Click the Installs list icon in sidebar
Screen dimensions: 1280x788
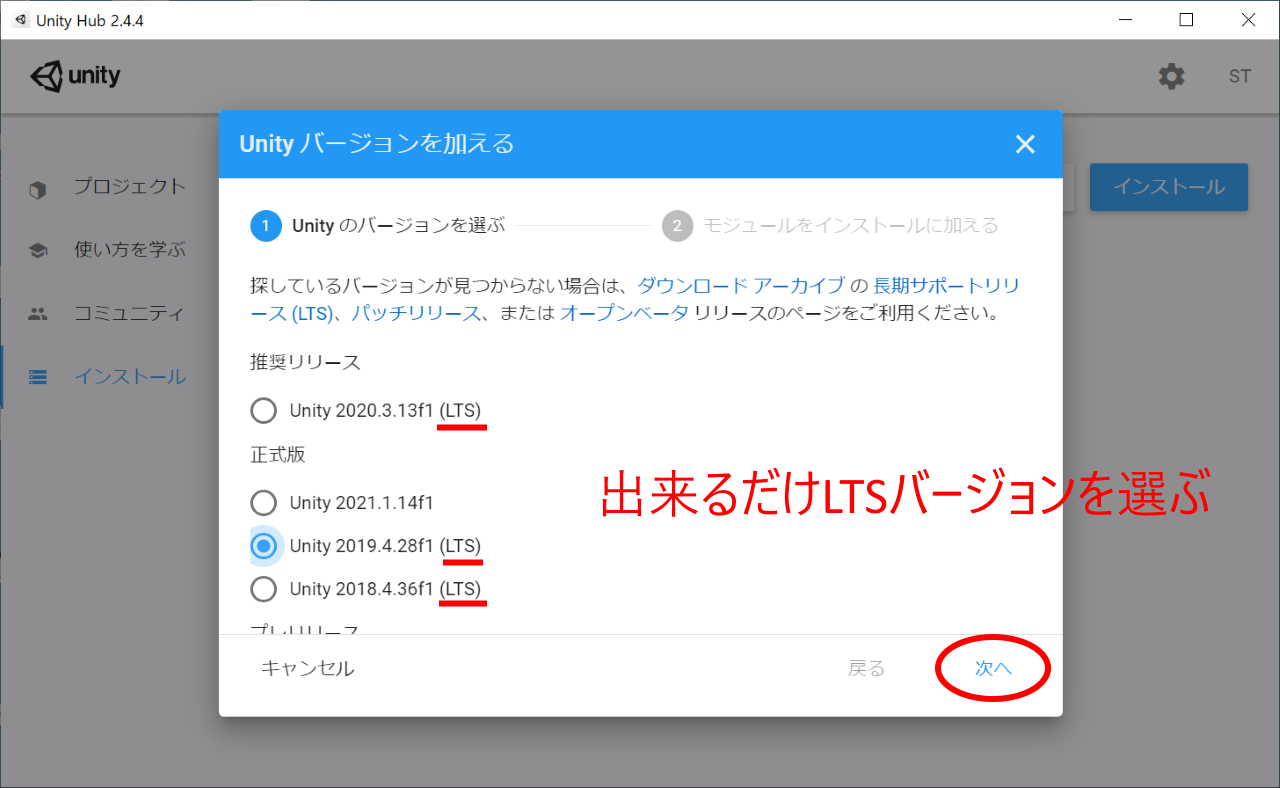click(x=38, y=377)
